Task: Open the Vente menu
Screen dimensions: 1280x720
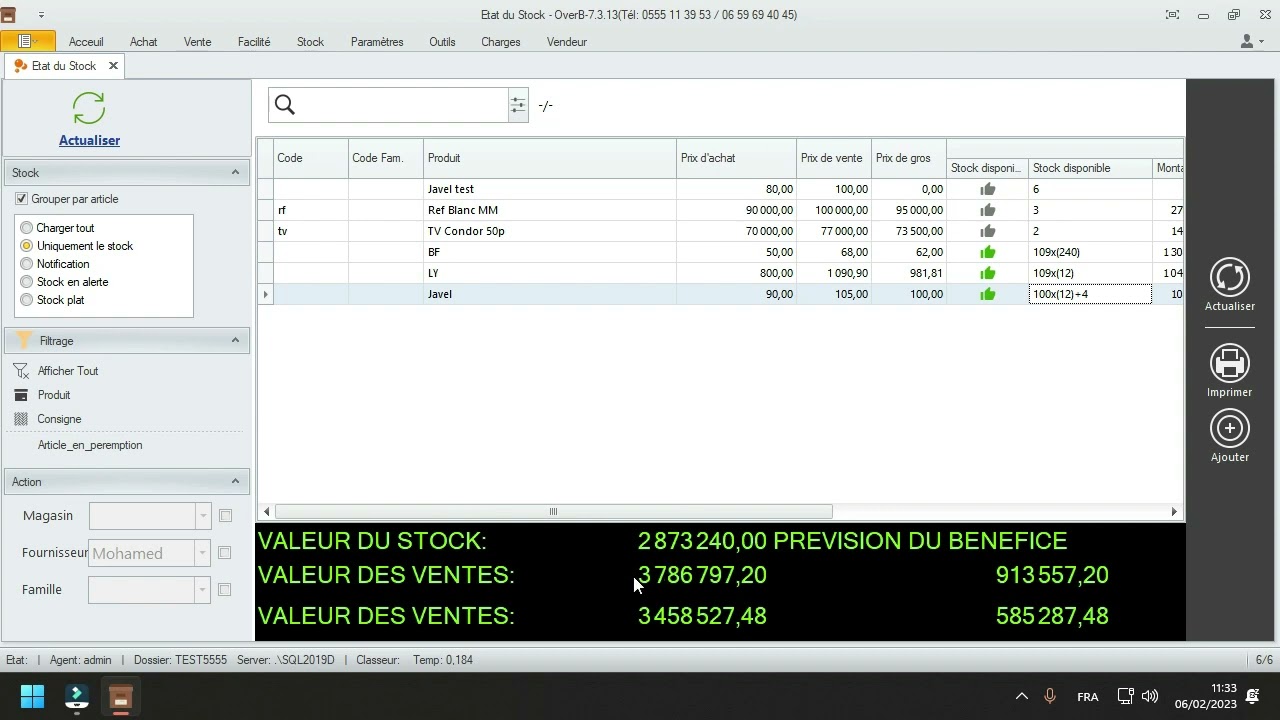Action: pyautogui.click(x=197, y=42)
